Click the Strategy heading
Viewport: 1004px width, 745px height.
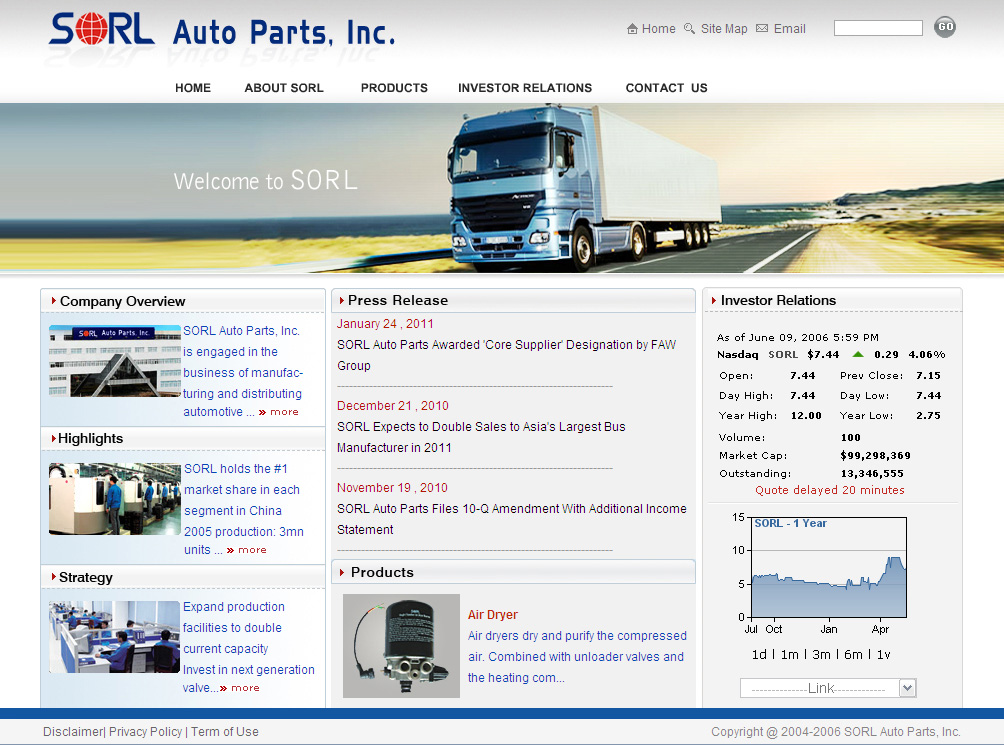pos(86,577)
